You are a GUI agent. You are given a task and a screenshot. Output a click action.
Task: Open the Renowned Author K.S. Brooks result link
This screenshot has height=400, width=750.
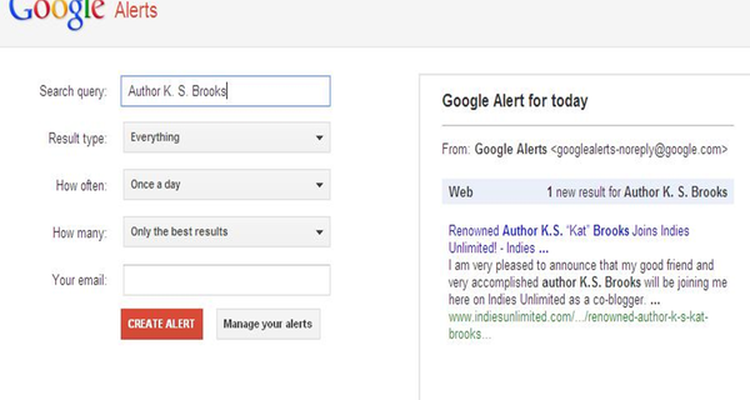(568, 239)
